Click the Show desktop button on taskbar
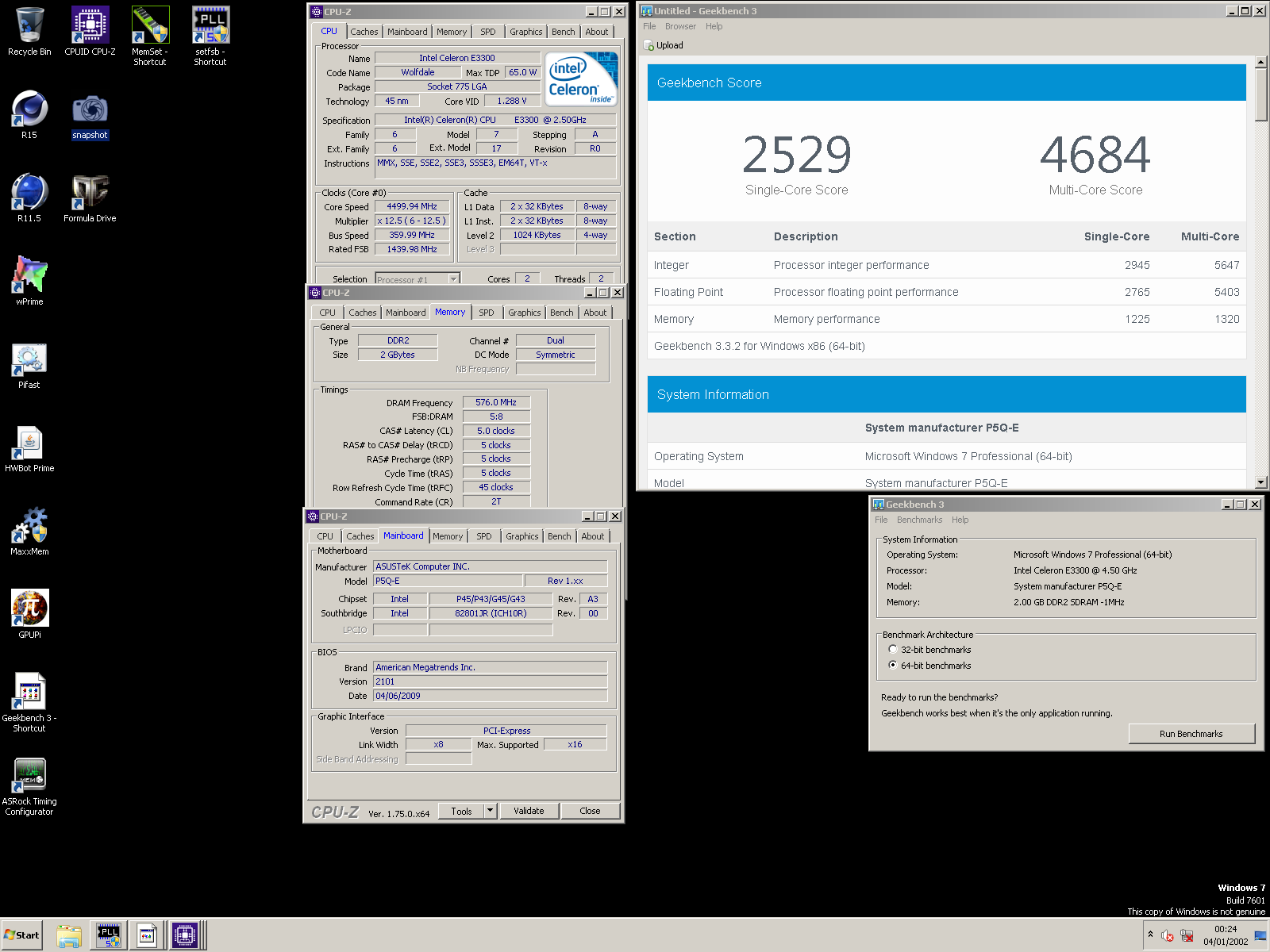The image size is (1270, 952). pos(1260,935)
